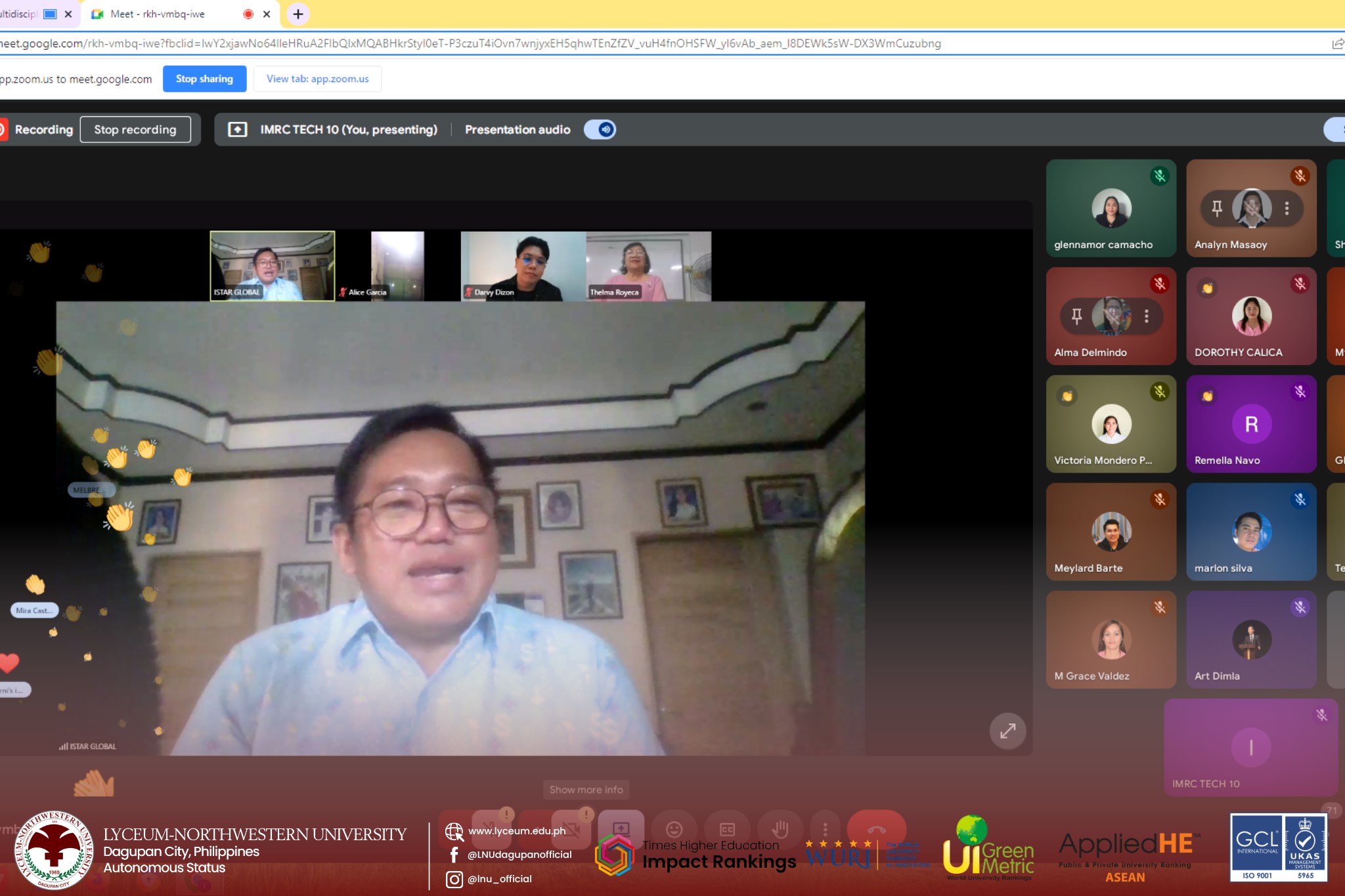Open new browser tab with plus
This screenshot has width=1345, height=896.
[x=298, y=14]
